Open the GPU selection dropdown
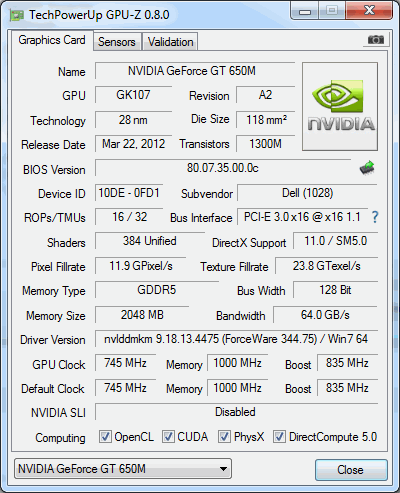The image size is (400, 493). [x=123, y=469]
